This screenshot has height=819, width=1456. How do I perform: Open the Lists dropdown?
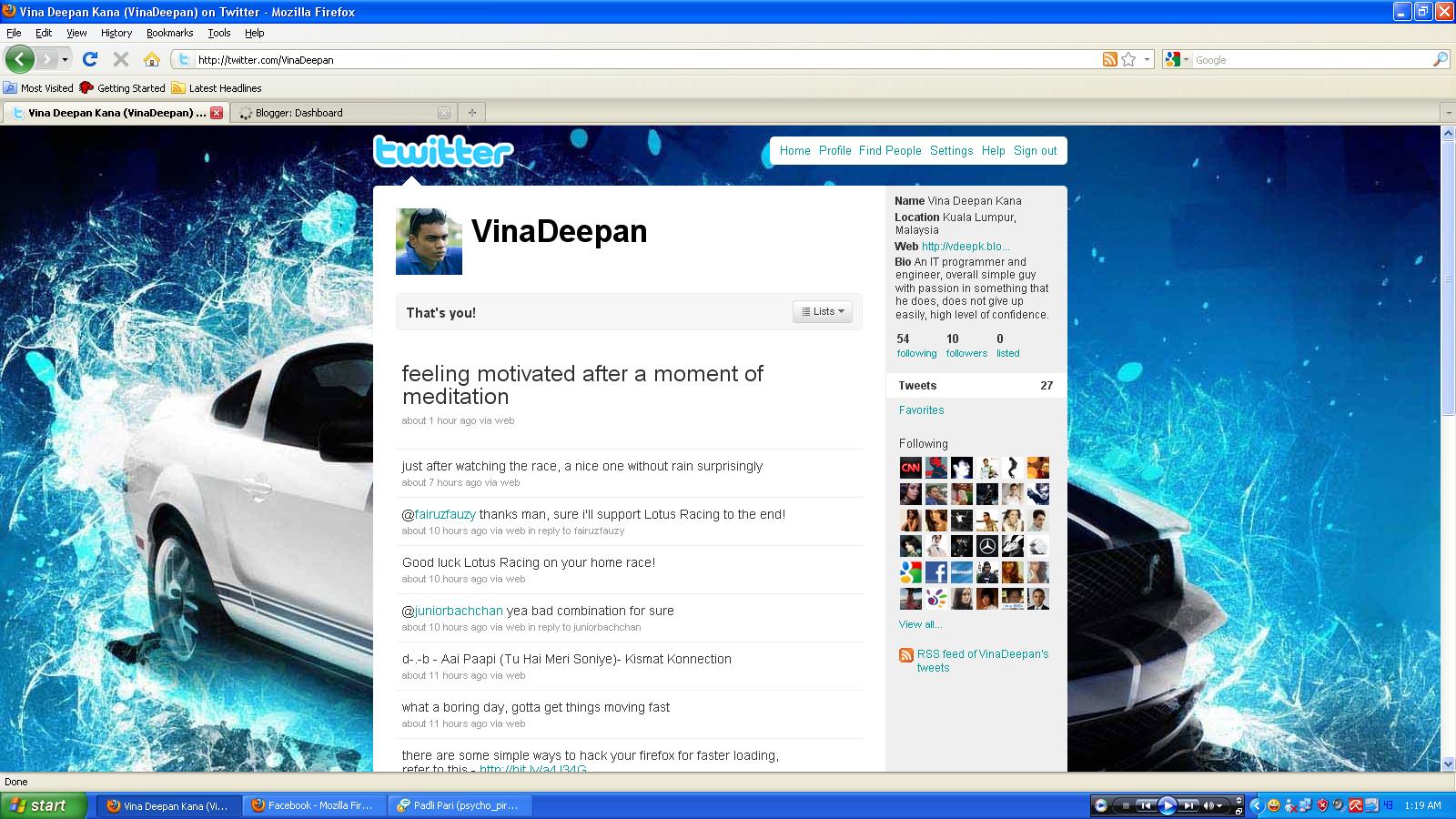[823, 311]
